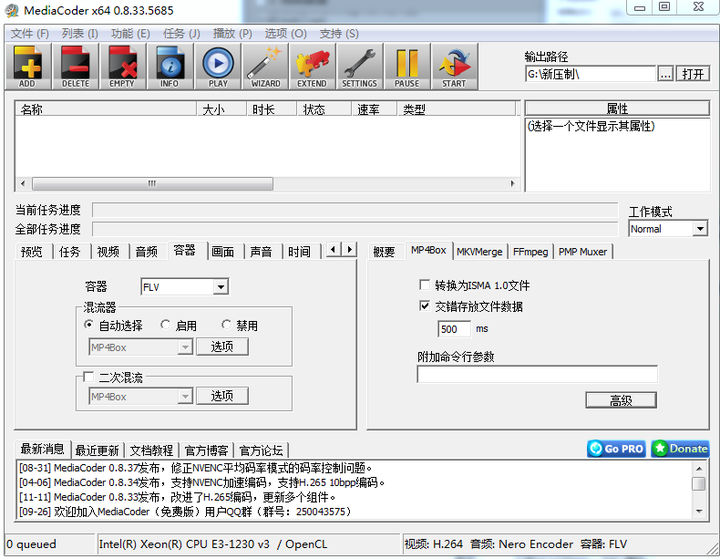Image resolution: width=720 pixels, height=559 pixels.
Task: Click the news panel scroll down arrow
Action: 699,511
